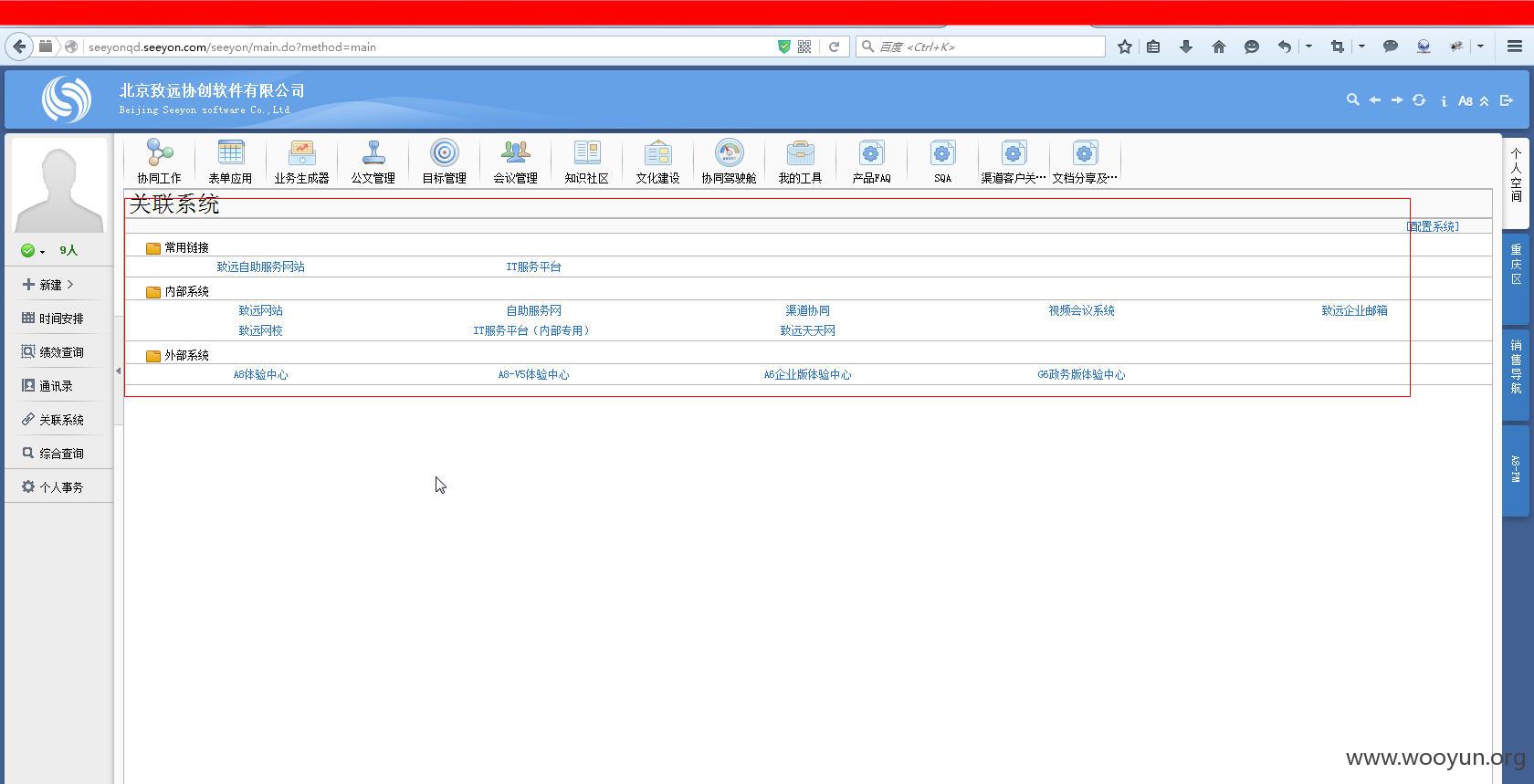Open the dropdown next to the browser undo button
This screenshot has width=1534, height=784.
click(1308, 47)
